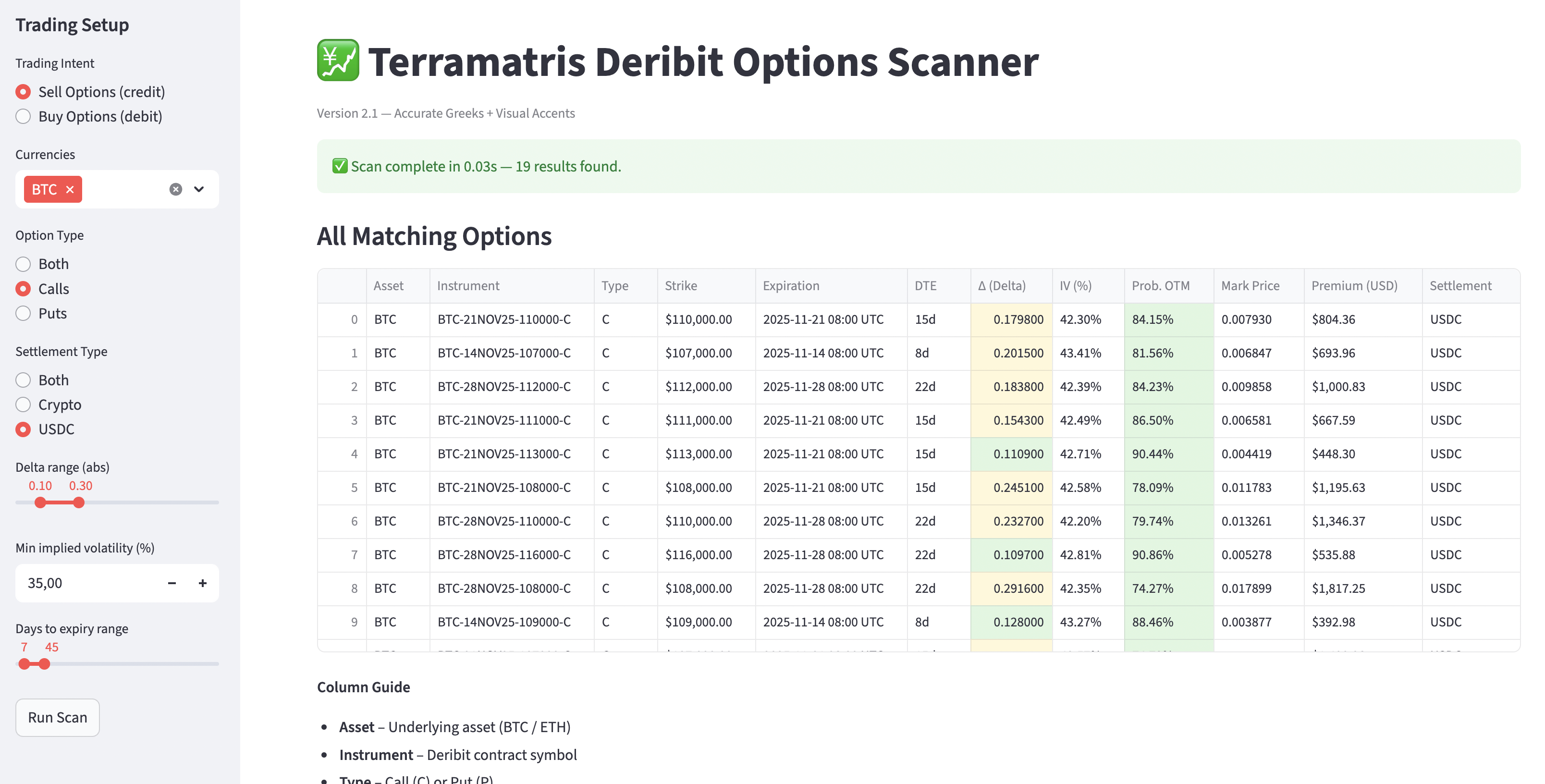This screenshot has height=784, width=1545.
Task: Increase min implied volatility with plus
Action: coord(203,583)
